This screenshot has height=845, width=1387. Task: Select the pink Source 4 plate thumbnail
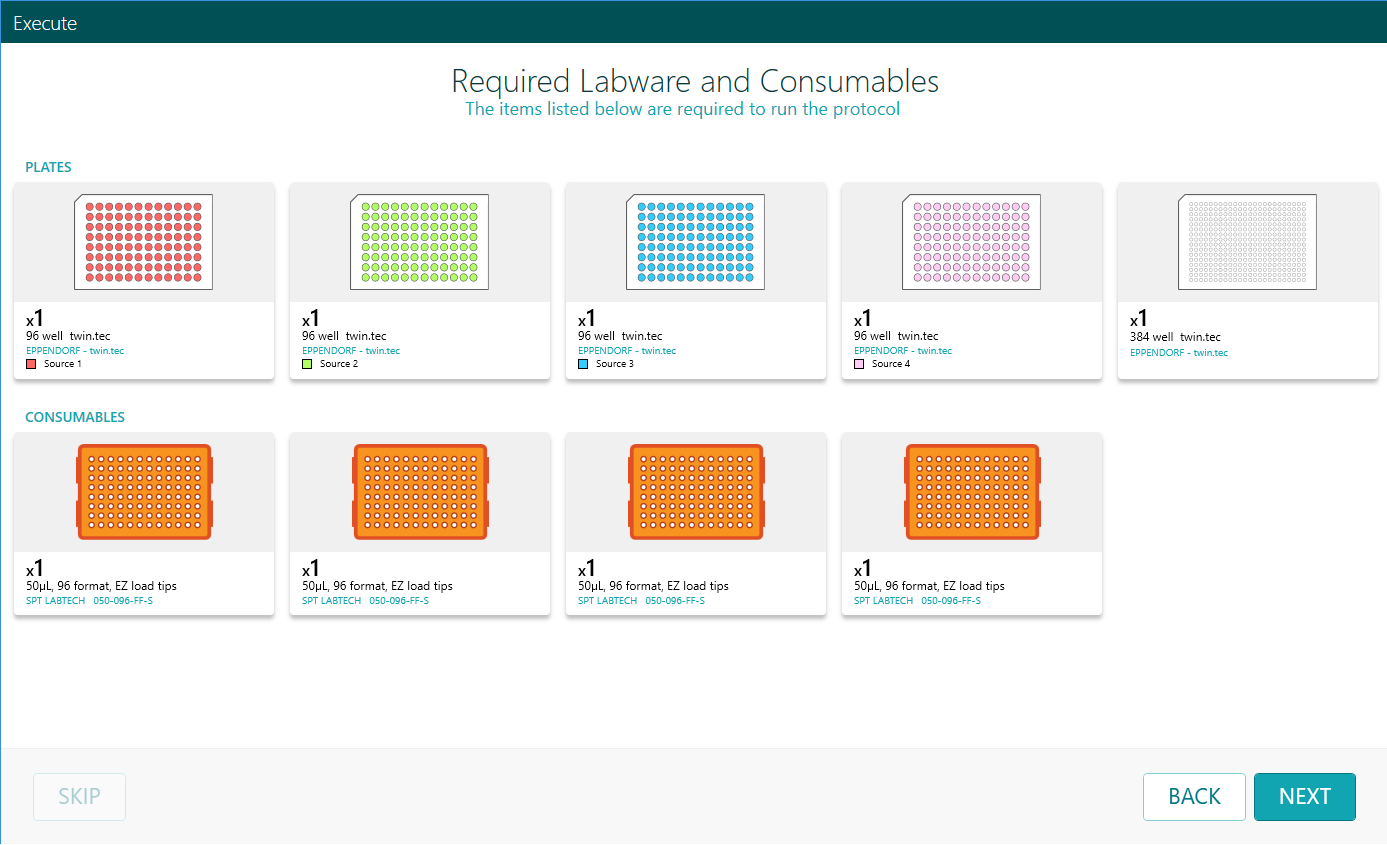971,241
